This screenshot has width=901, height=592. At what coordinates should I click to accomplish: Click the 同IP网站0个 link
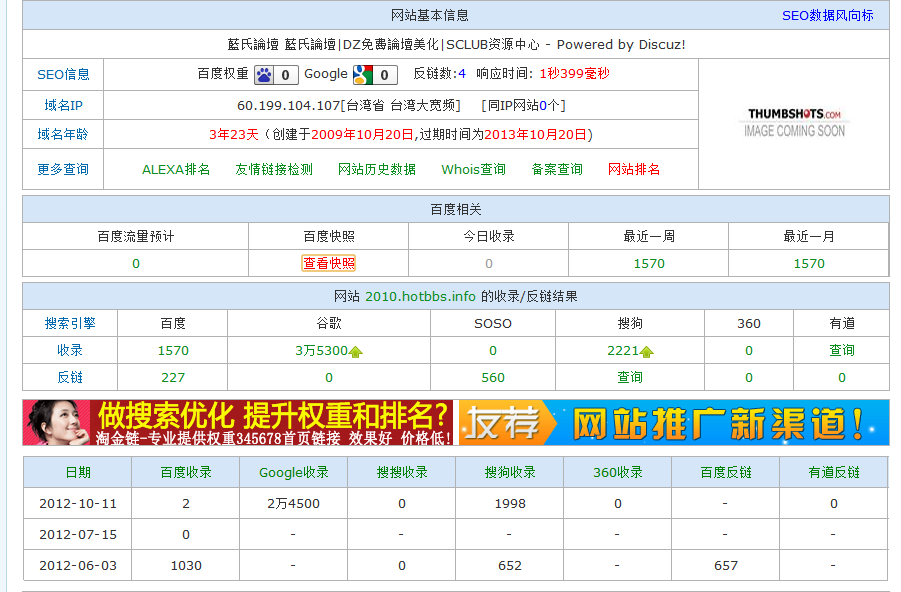[525, 106]
